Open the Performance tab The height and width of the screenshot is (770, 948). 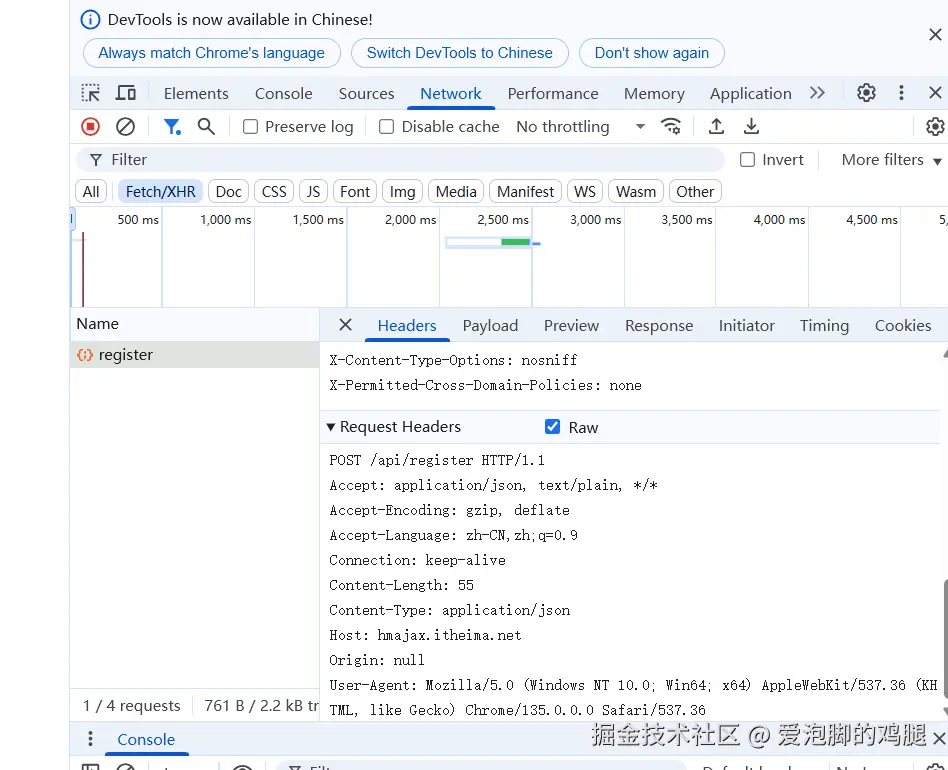tap(553, 94)
